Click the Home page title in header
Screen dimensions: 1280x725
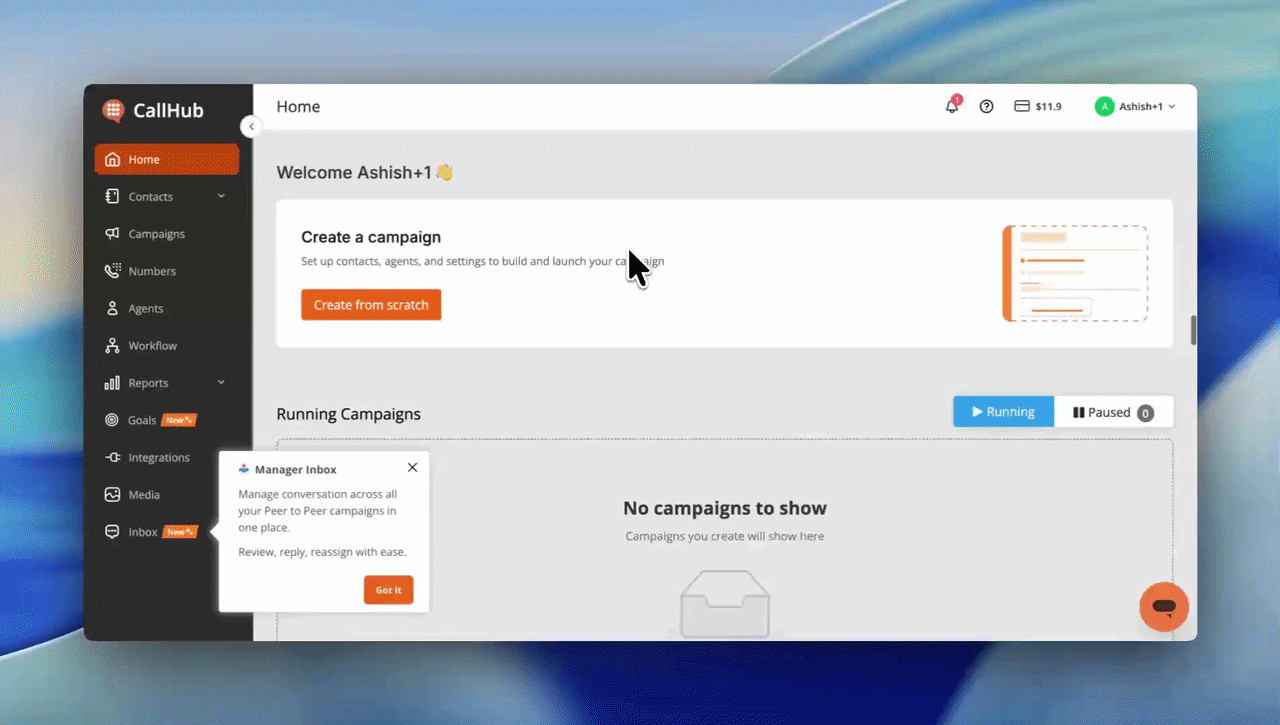(298, 107)
